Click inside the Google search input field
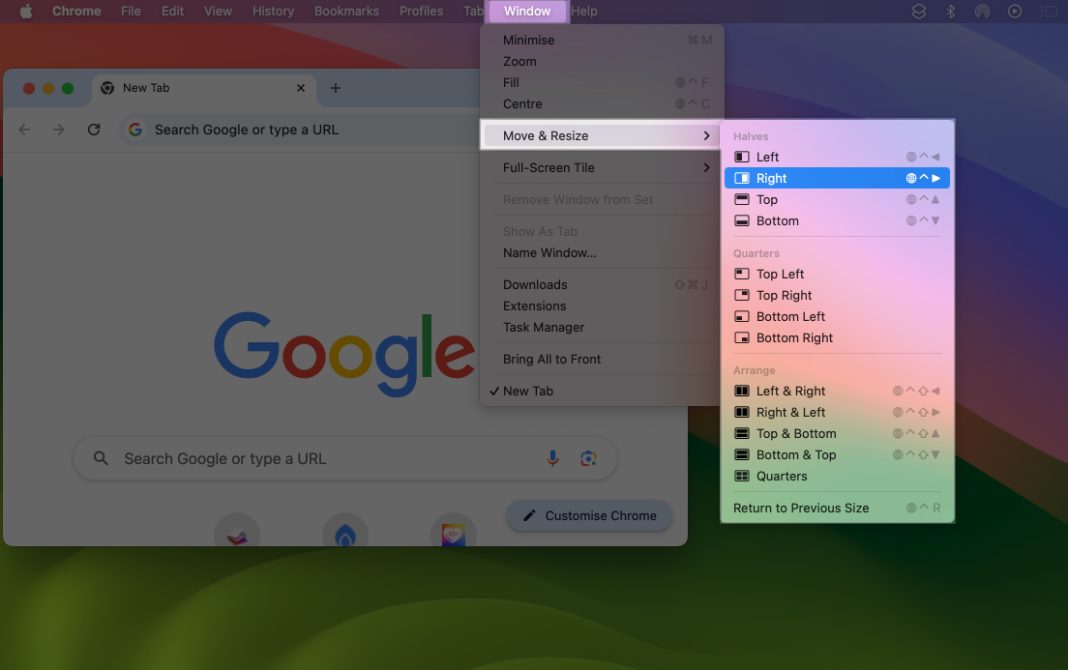 300,458
